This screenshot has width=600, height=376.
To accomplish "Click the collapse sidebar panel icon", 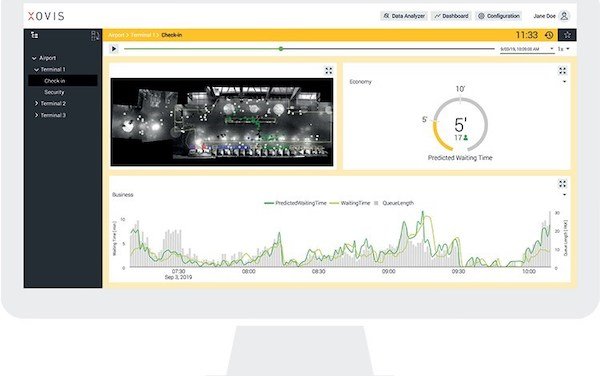I will click(95, 36).
